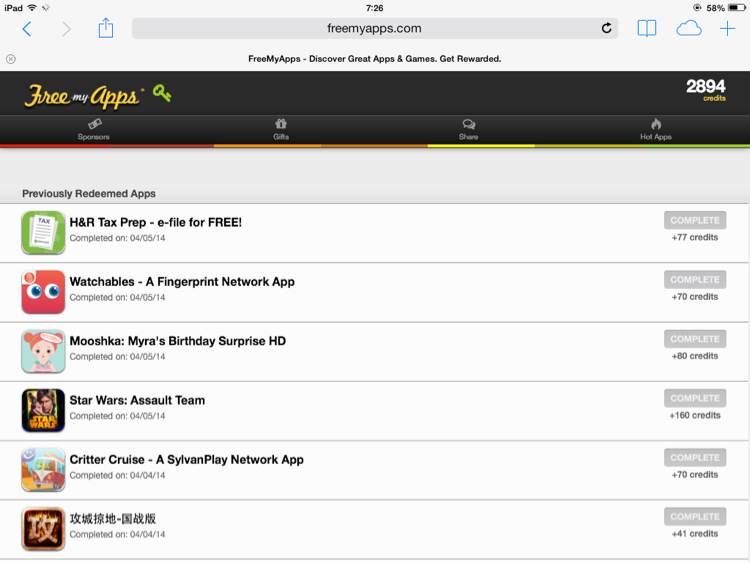Add a new Safari tab
This screenshot has width=750, height=563.
point(727,29)
